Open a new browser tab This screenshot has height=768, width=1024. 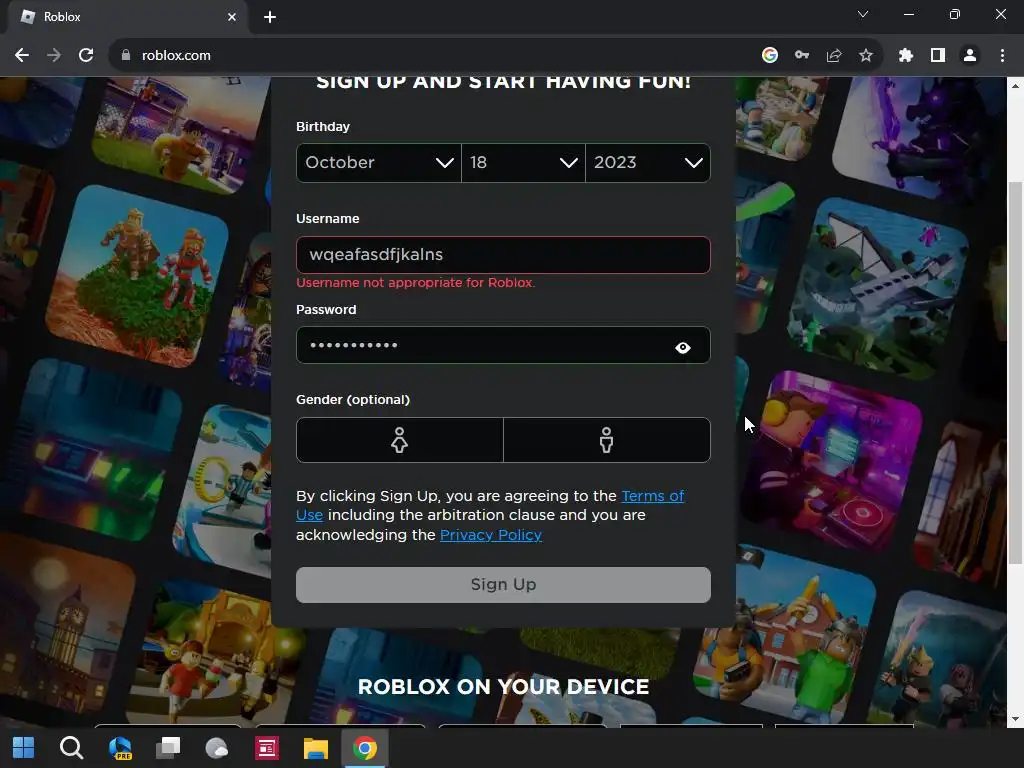coord(270,17)
